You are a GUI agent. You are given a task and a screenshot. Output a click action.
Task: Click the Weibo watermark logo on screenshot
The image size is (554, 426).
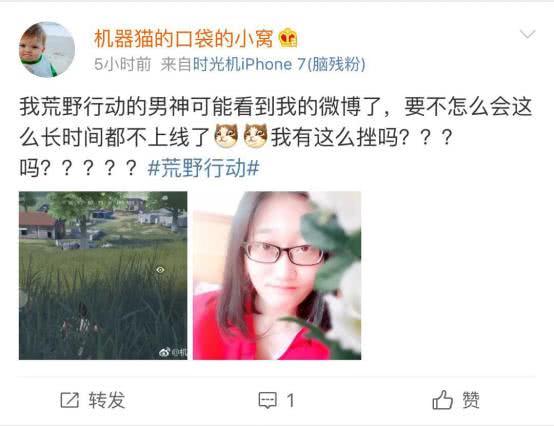[164, 352]
